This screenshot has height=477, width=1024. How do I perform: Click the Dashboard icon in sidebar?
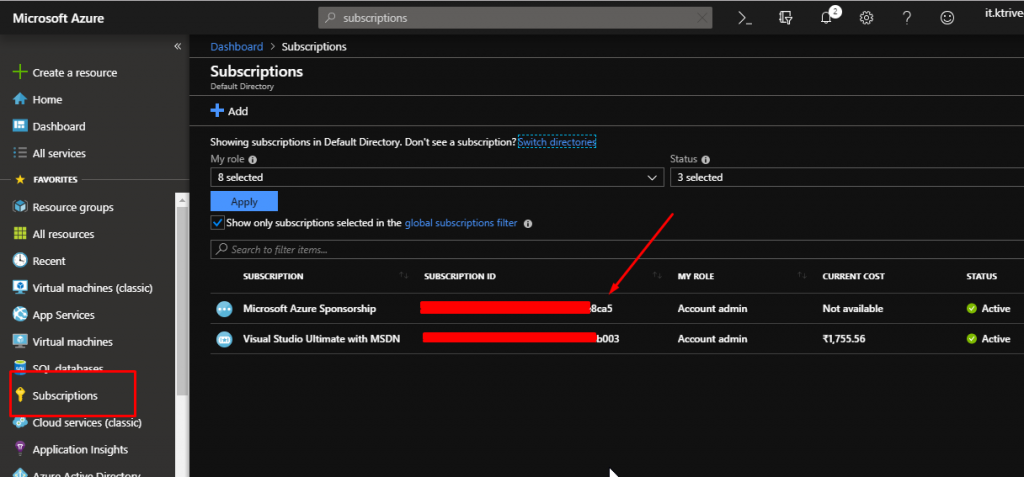pyautogui.click(x=20, y=126)
